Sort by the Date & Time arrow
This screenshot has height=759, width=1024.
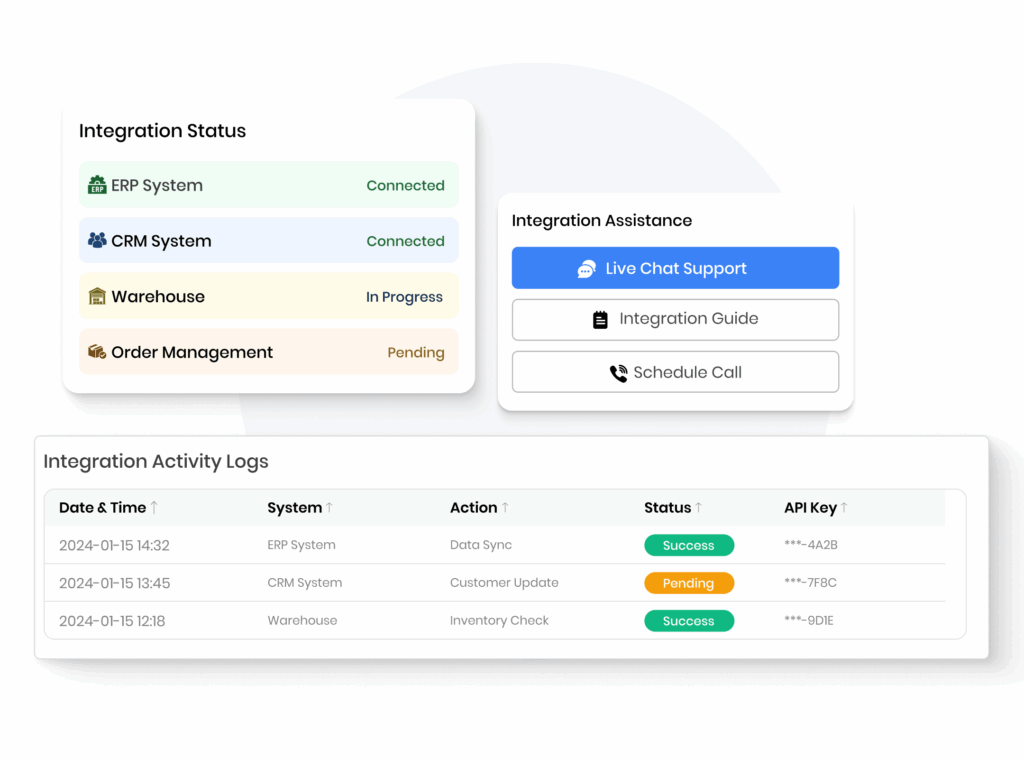point(154,508)
